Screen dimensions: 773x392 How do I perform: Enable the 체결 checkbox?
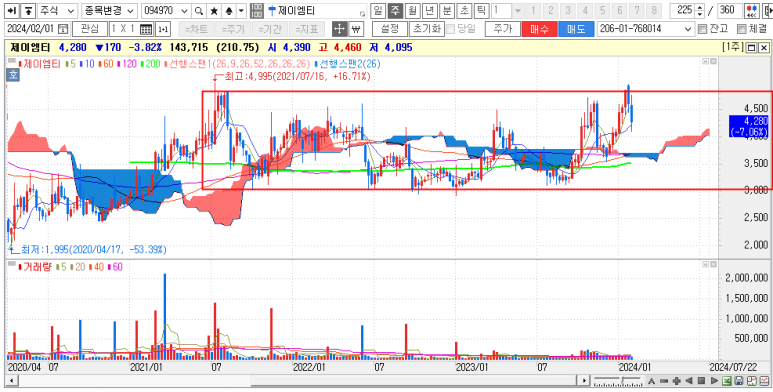pyautogui.click(x=741, y=29)
